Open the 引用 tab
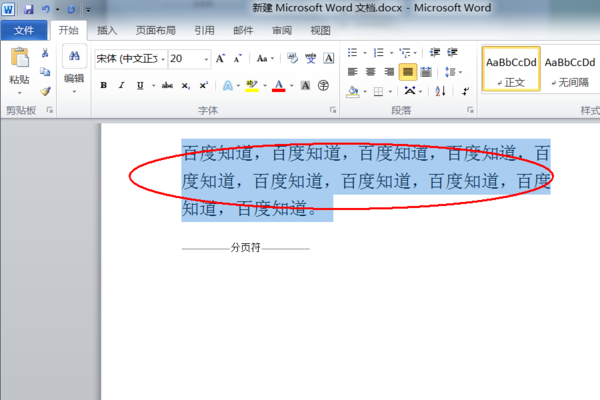Viewport: 600px width, 400px height. (x=204, y=30)
